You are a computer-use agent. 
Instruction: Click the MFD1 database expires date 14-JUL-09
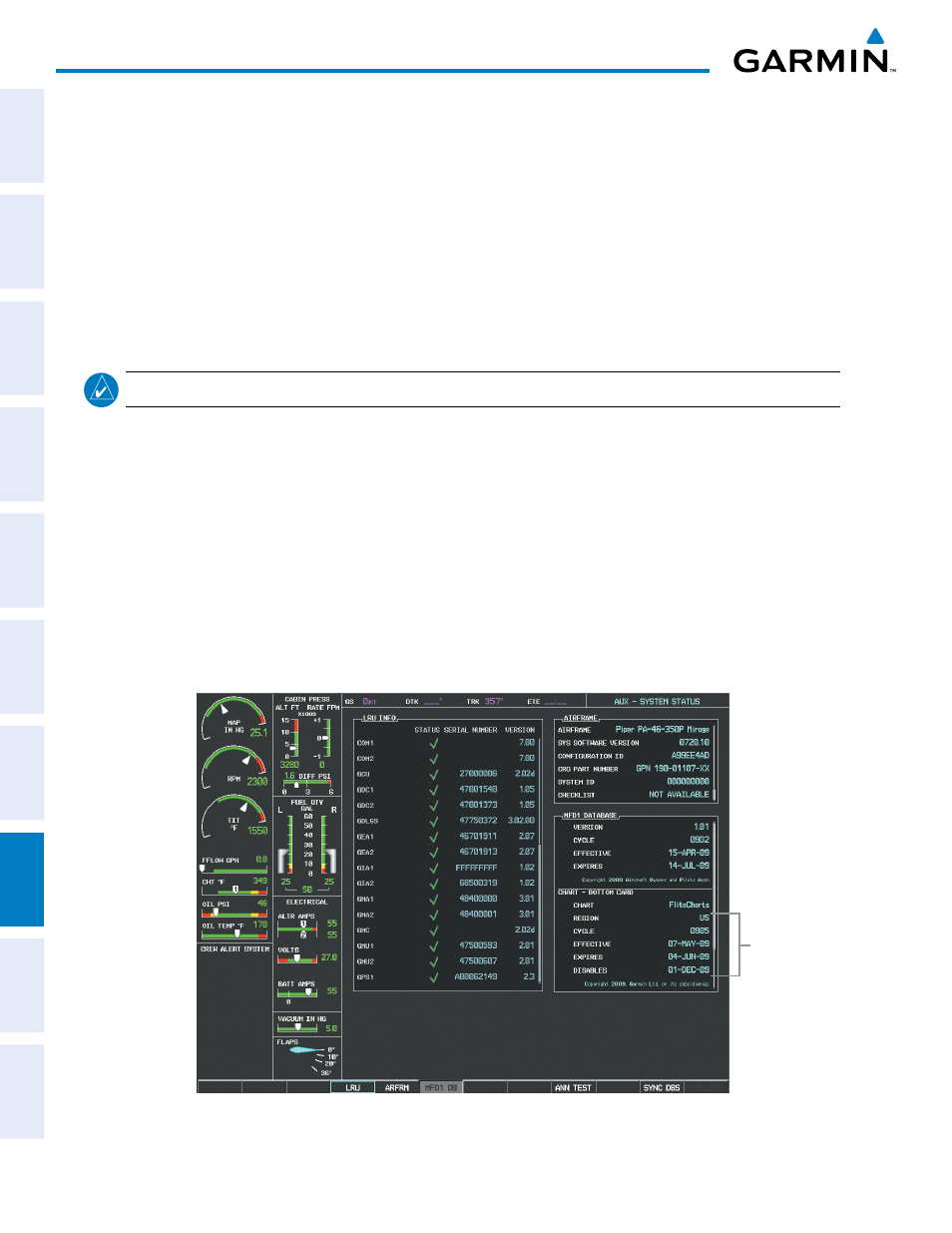tap(689, 867)
